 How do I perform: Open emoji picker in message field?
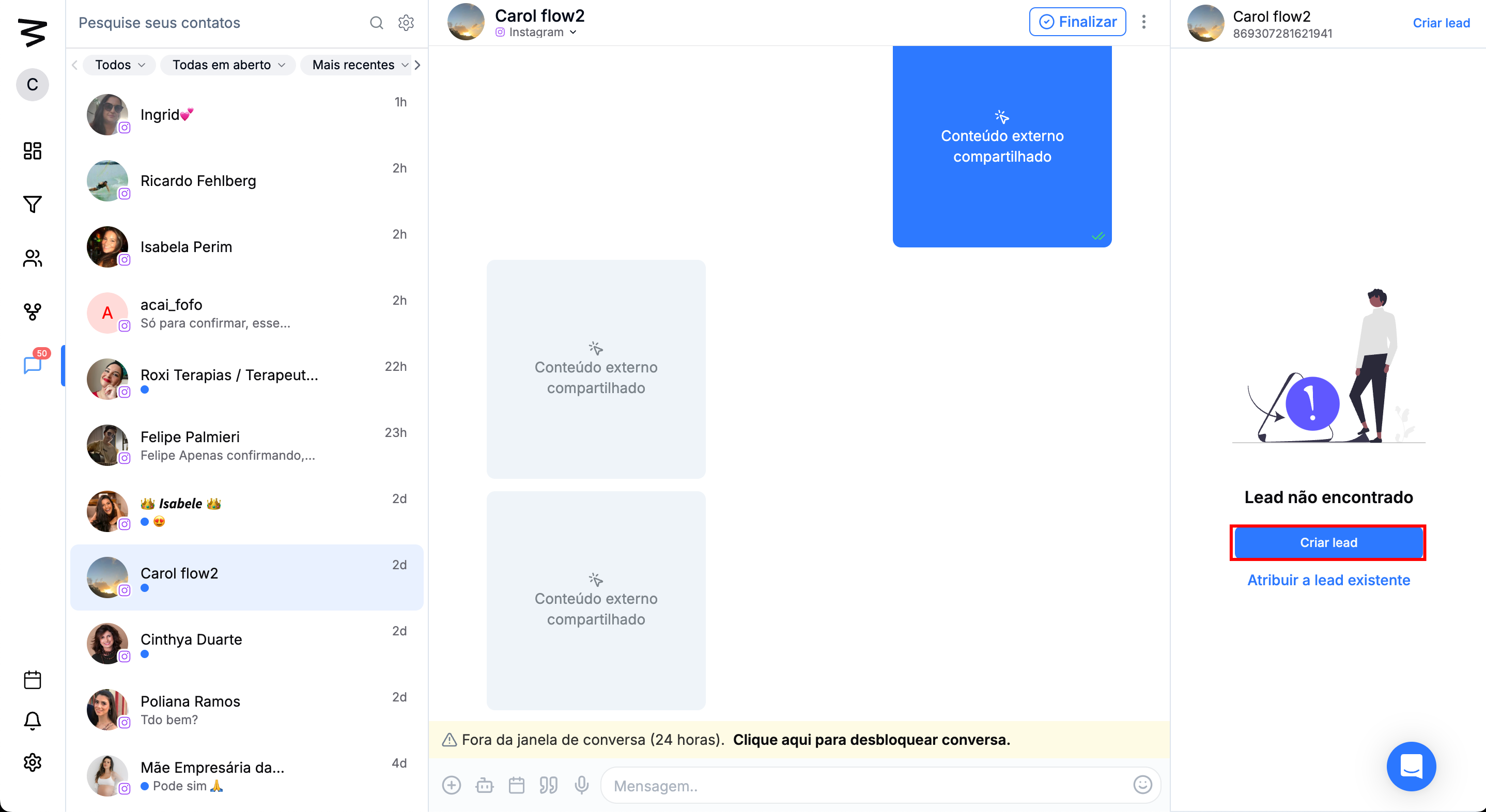point(1142,785)
